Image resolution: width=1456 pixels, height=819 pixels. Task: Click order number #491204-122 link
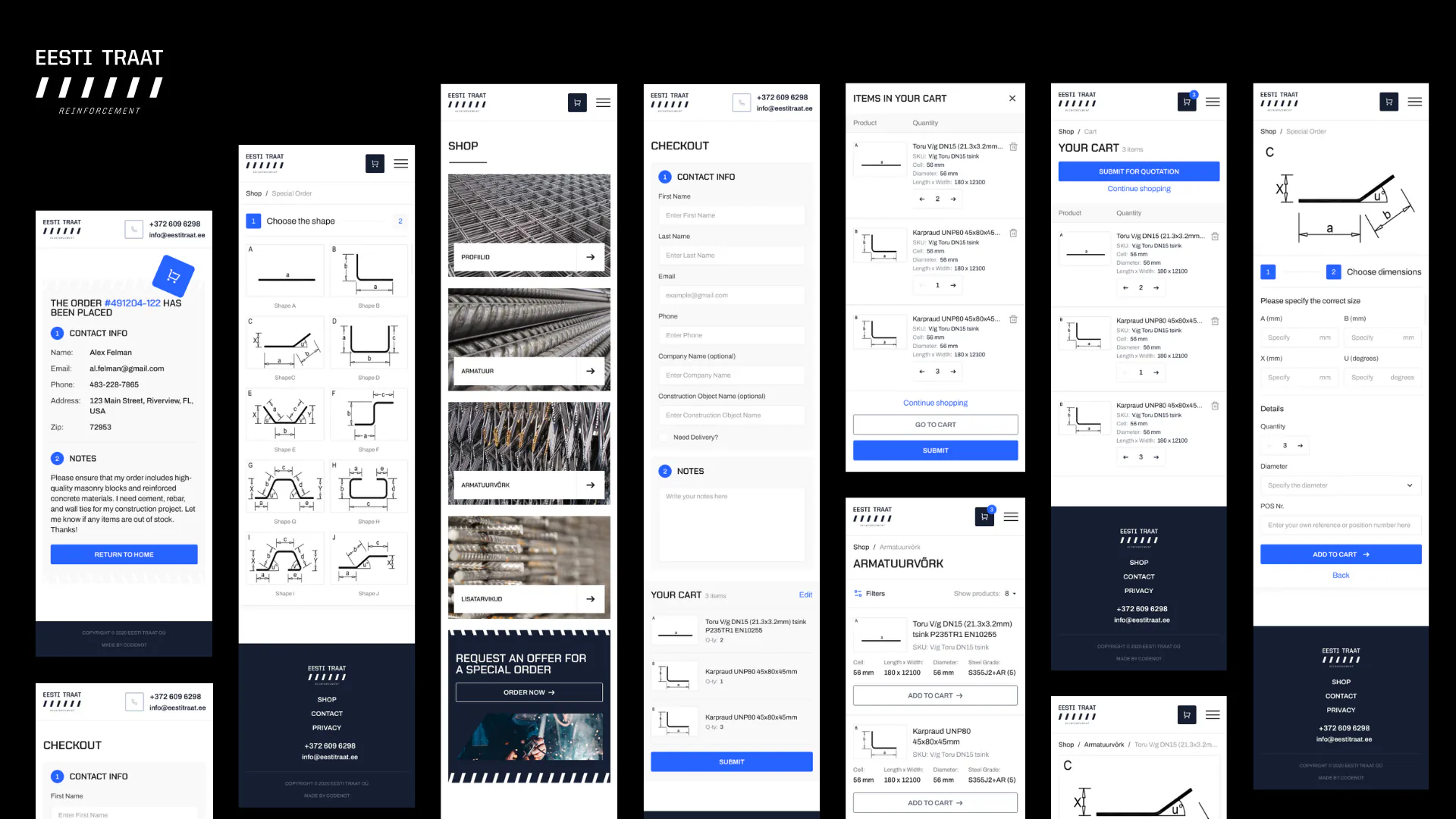(x=133, y=303)
